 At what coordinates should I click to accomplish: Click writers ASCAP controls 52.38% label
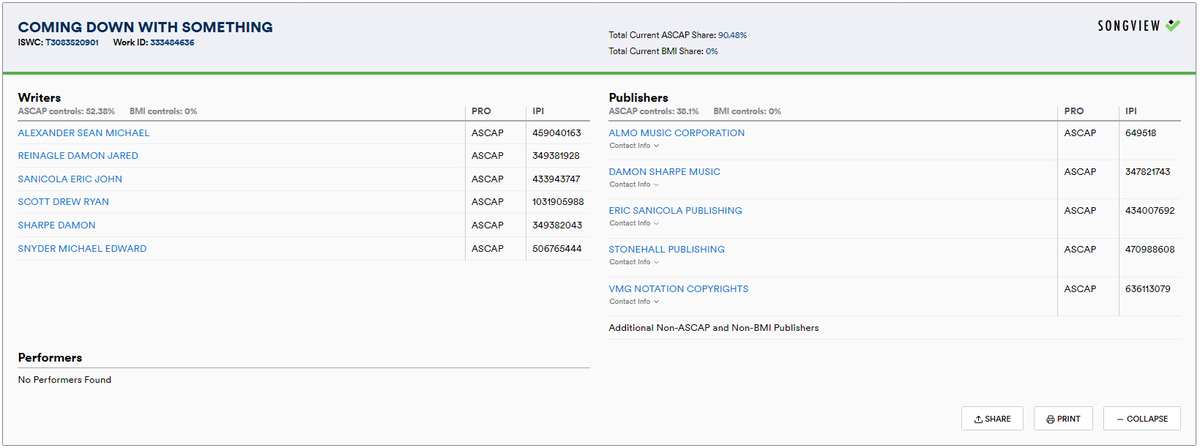(66, 111)
